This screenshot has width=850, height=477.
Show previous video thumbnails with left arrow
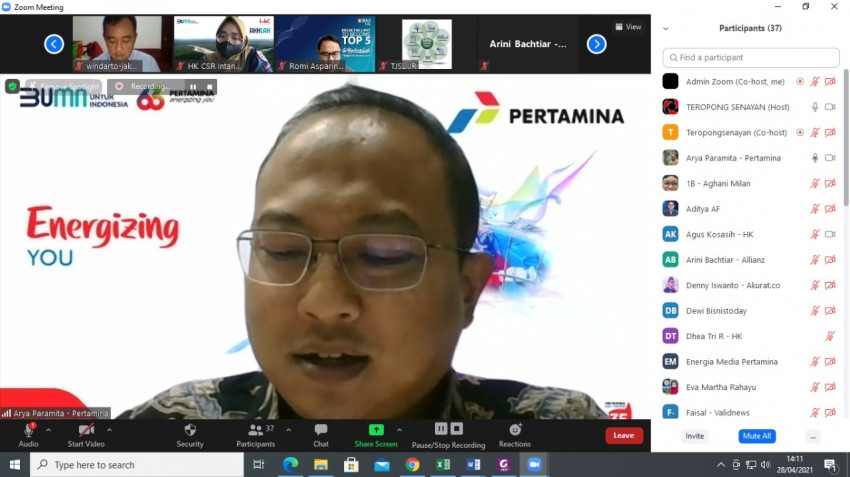pyautogui.click(x=54, y=44)
